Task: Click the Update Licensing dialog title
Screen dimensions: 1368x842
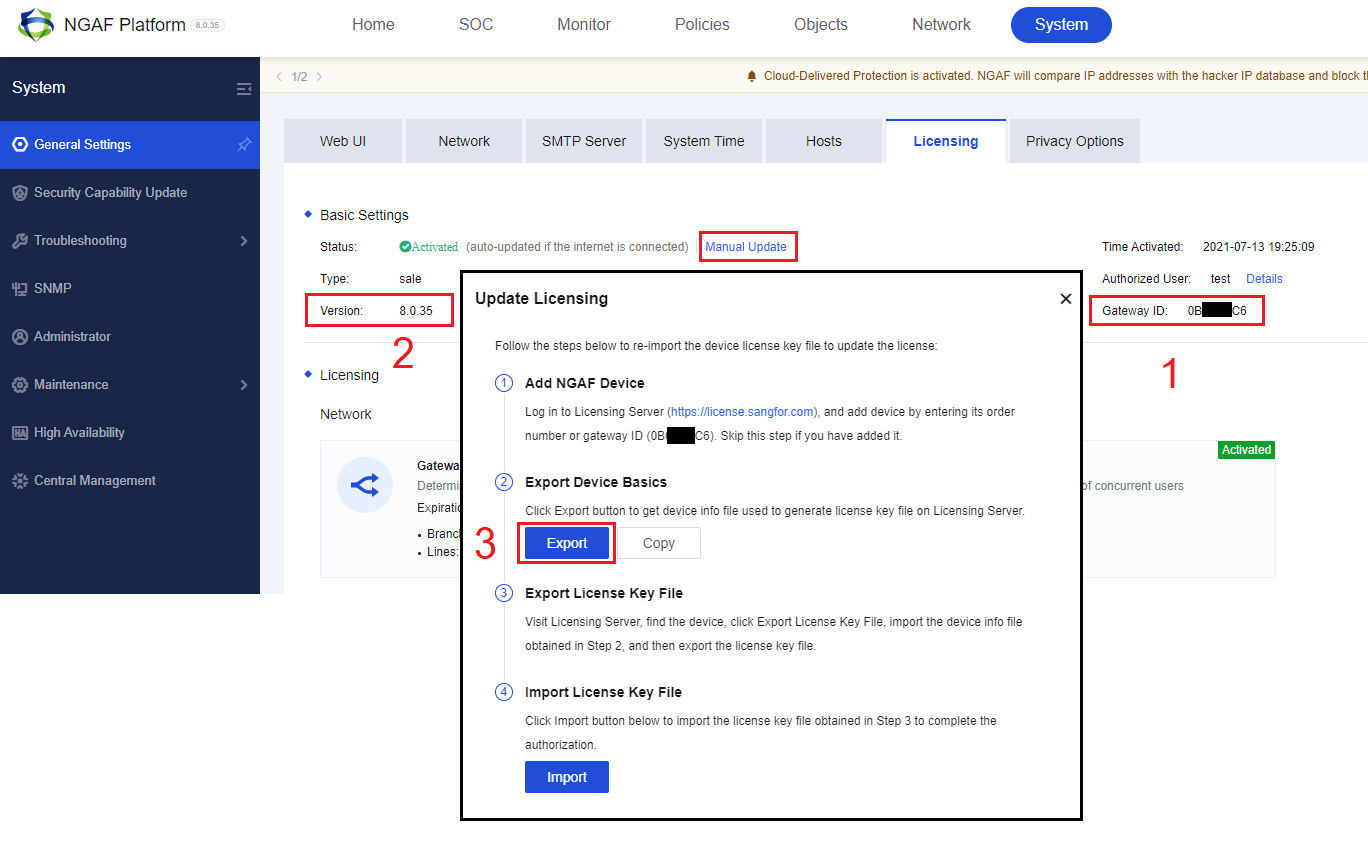Action: pos(541,299)
